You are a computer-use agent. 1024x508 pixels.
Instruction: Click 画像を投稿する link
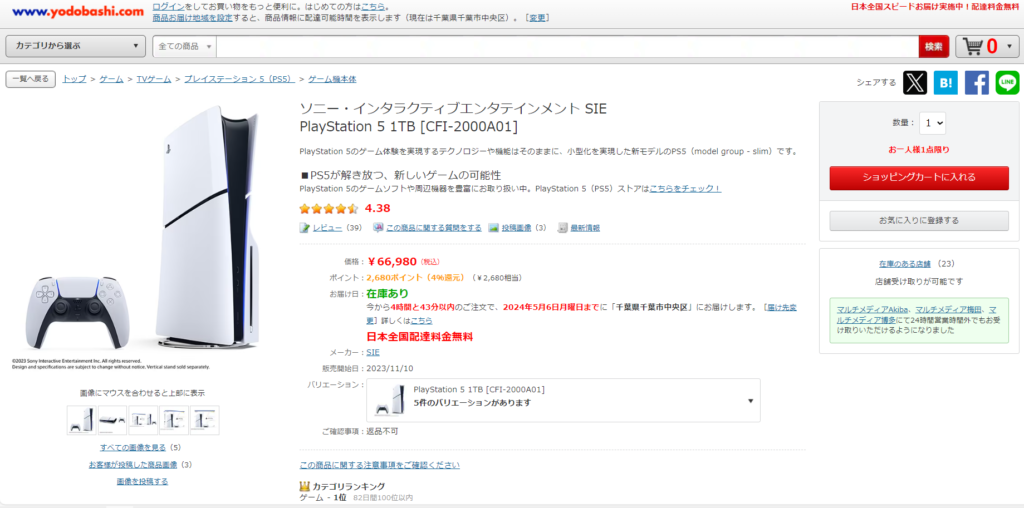point(142,481)
